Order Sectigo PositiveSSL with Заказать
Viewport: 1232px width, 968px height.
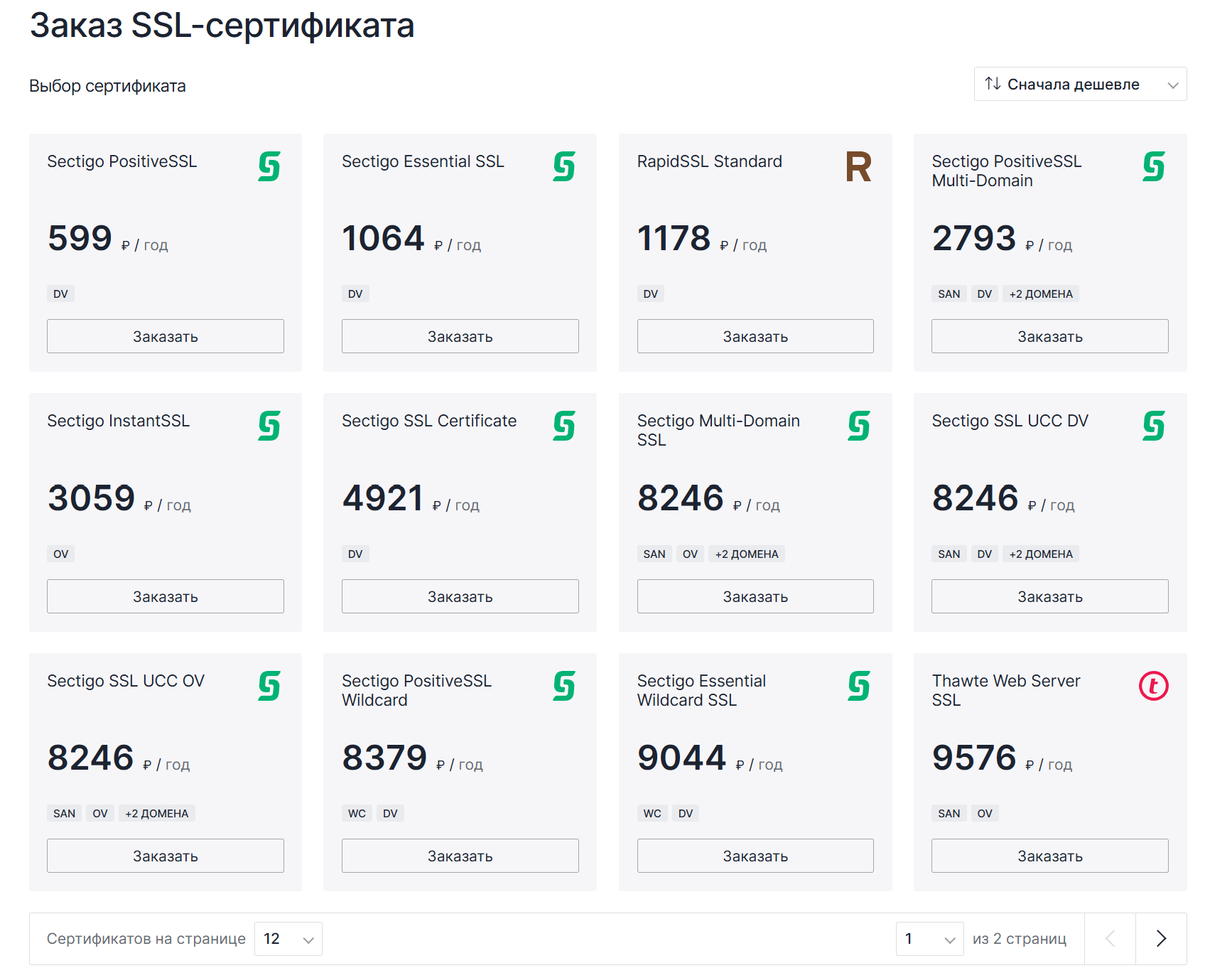pyautogui.click(x=166, y=336)
